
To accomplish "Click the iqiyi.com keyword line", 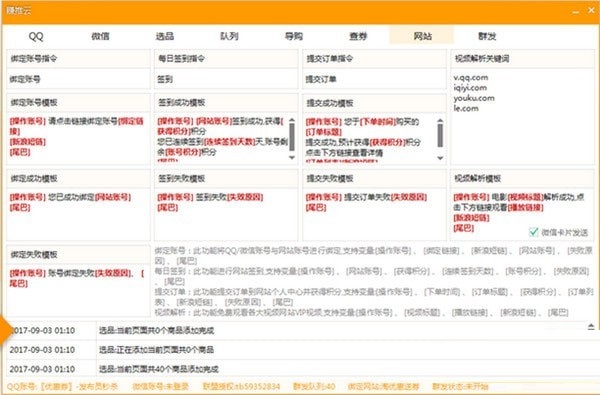I will (470, 88).
